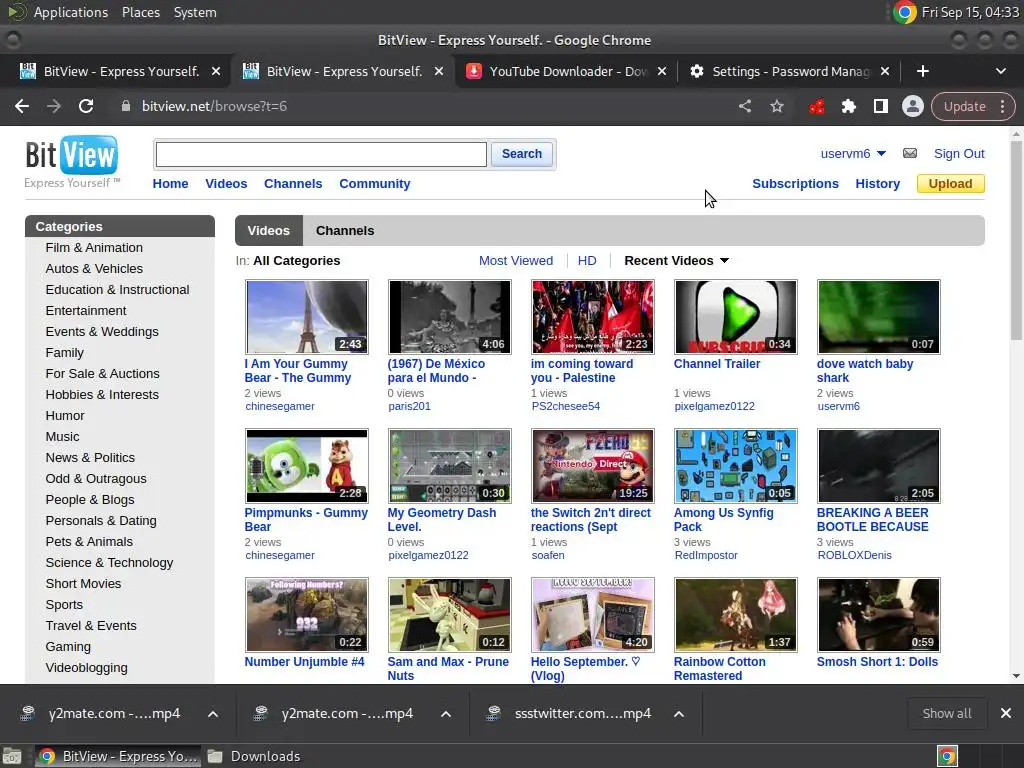Viewport: 1024px width, 768px height.
Task: Select the Science & Technology category
Action: click(x=109, y=562)
